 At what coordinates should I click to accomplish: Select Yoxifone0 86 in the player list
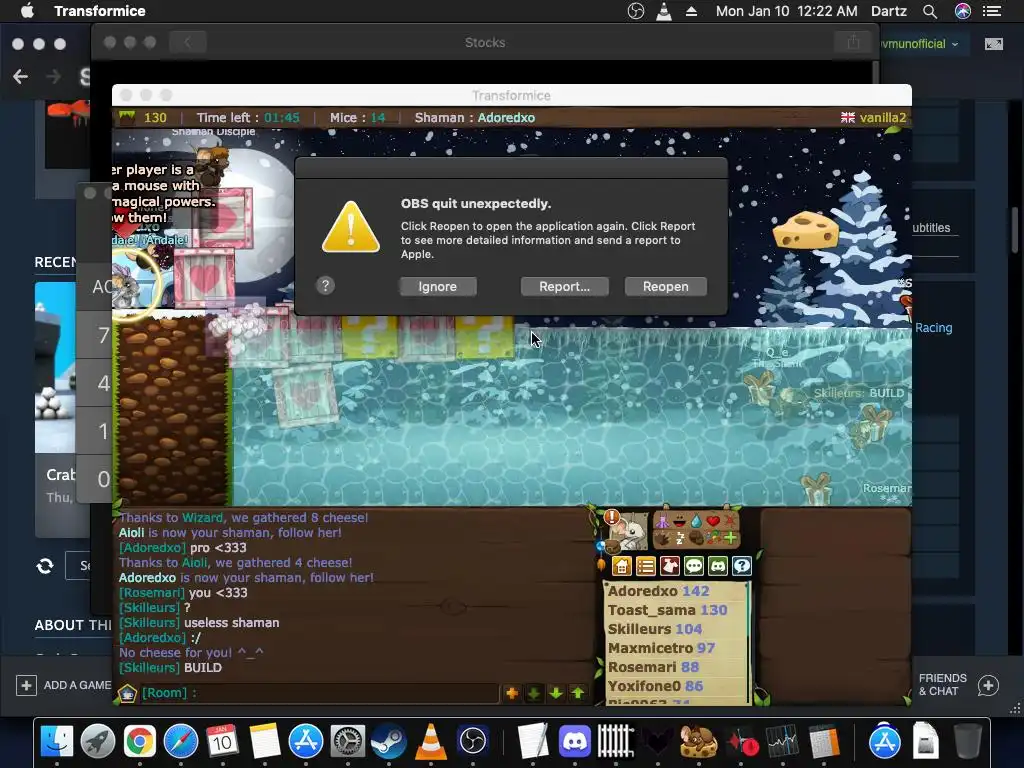tap(655, 686)
